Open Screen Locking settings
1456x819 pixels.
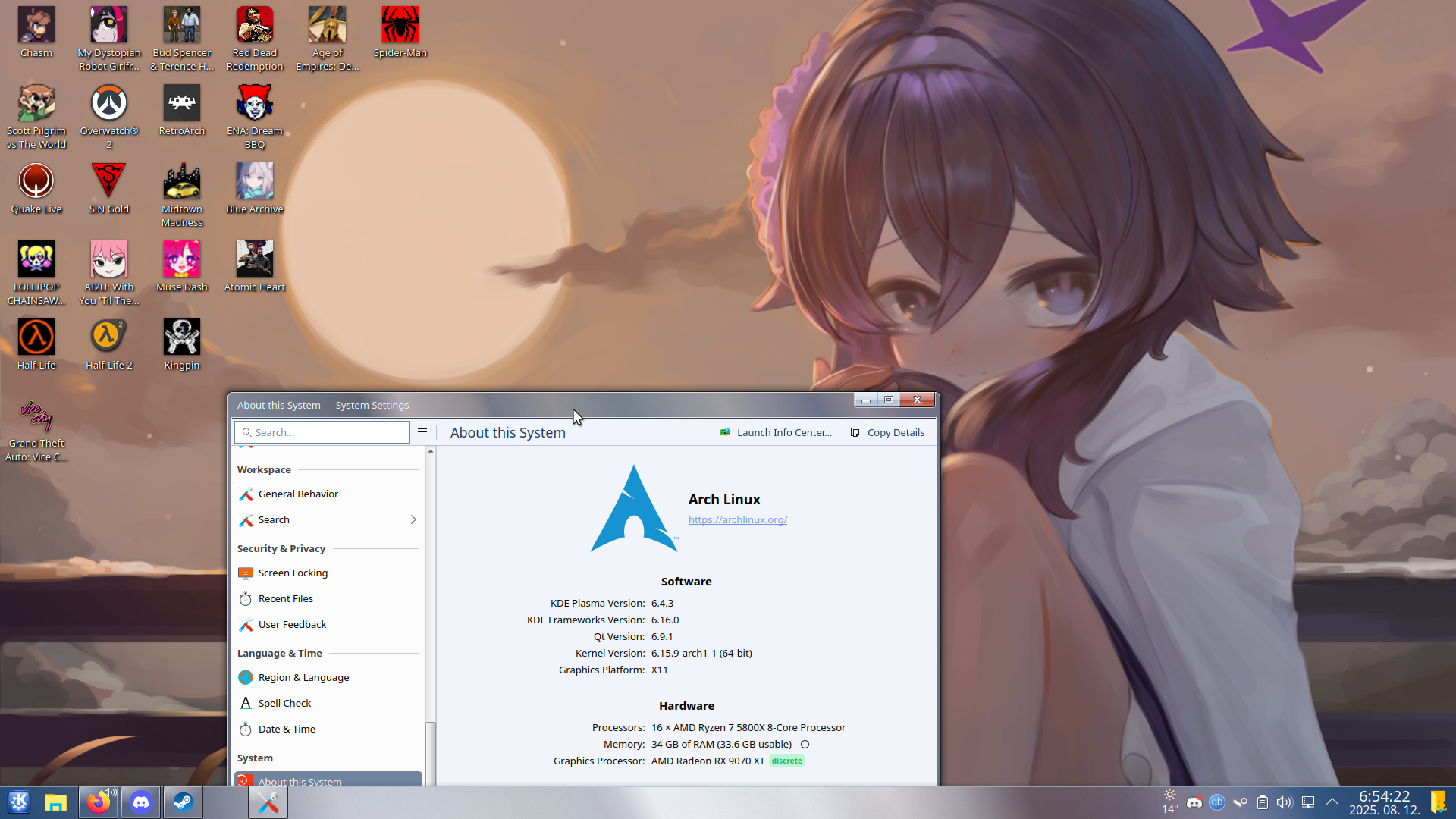tap(328, 573)
